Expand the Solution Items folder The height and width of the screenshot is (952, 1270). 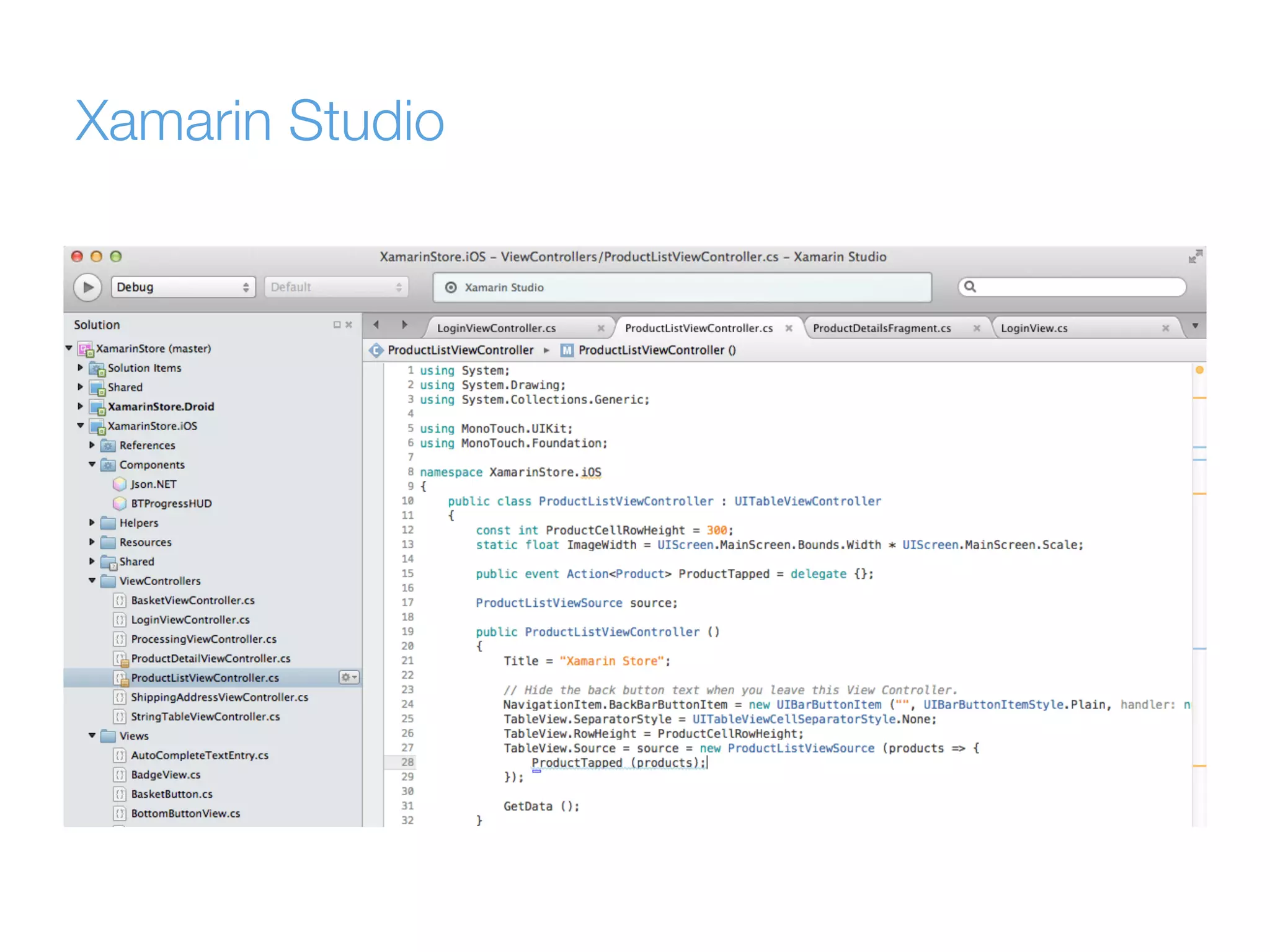click(x=80, y=368)
